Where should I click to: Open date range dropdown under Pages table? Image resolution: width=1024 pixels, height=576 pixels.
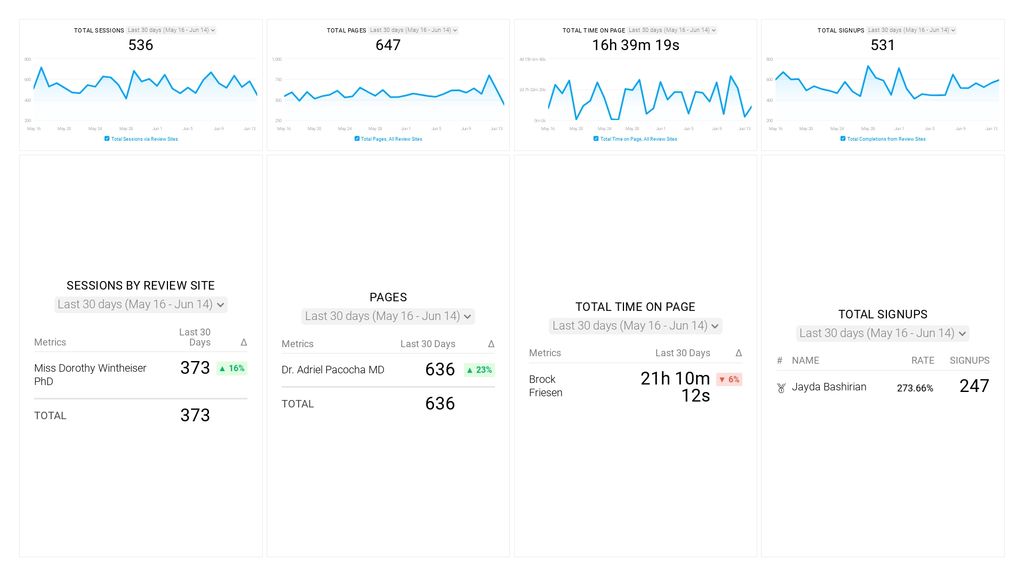[388, 316]
